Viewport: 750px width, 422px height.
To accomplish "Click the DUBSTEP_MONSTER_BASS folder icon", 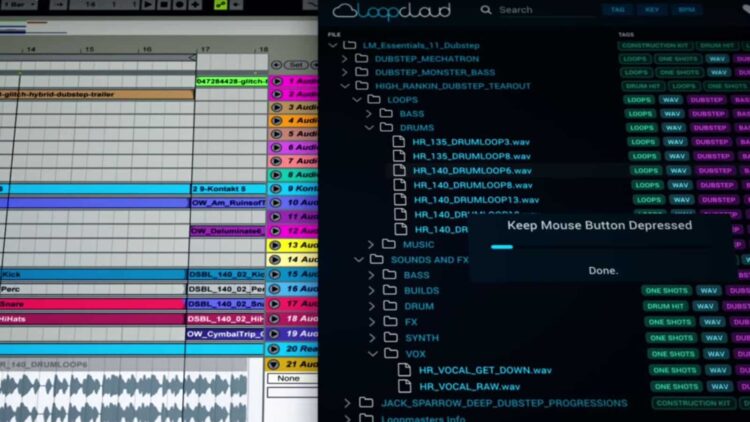I will [362, 72].
